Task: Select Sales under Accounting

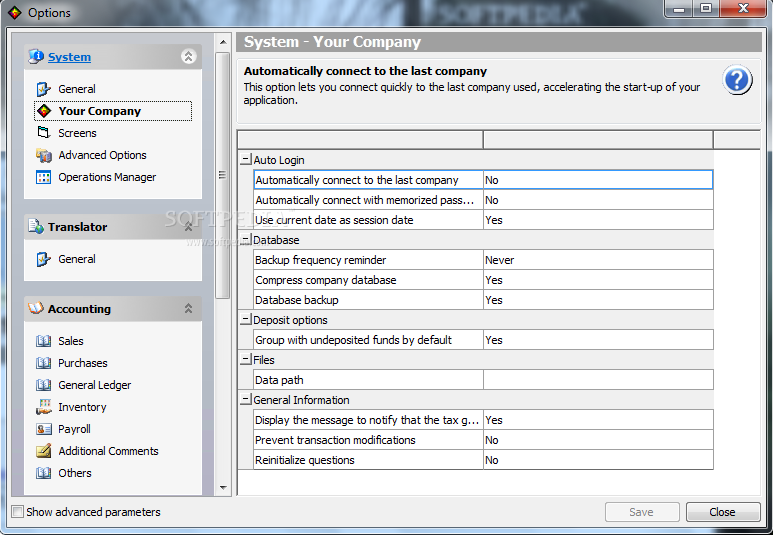Action: [x=70, y=341]
